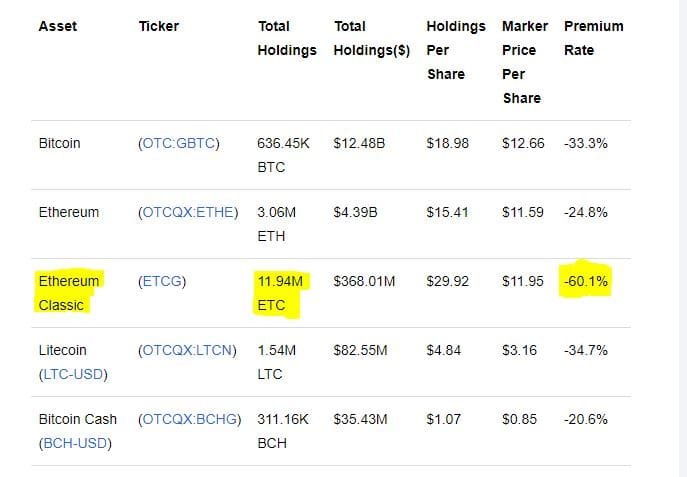Image resolution: width=687 pixels, height=477 pixels.
Task: Click the Holdings Per Share header
Action: [455, 50]
